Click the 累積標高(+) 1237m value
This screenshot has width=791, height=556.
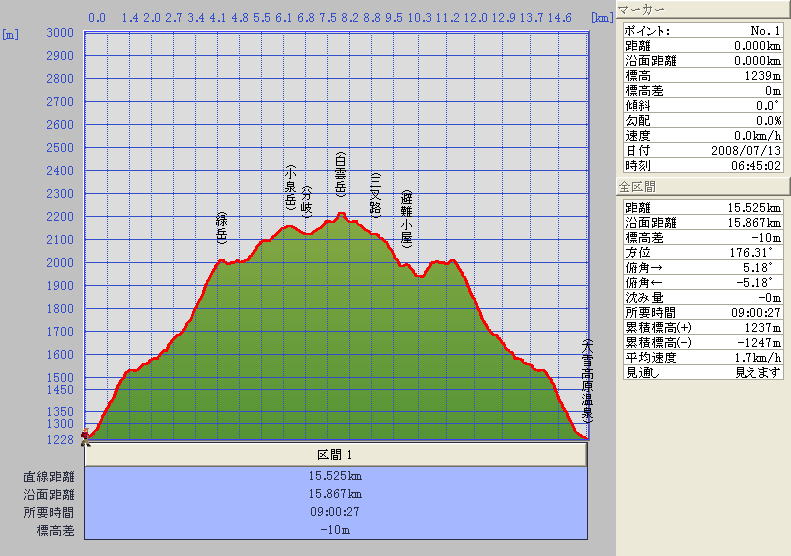pos(762,327)
